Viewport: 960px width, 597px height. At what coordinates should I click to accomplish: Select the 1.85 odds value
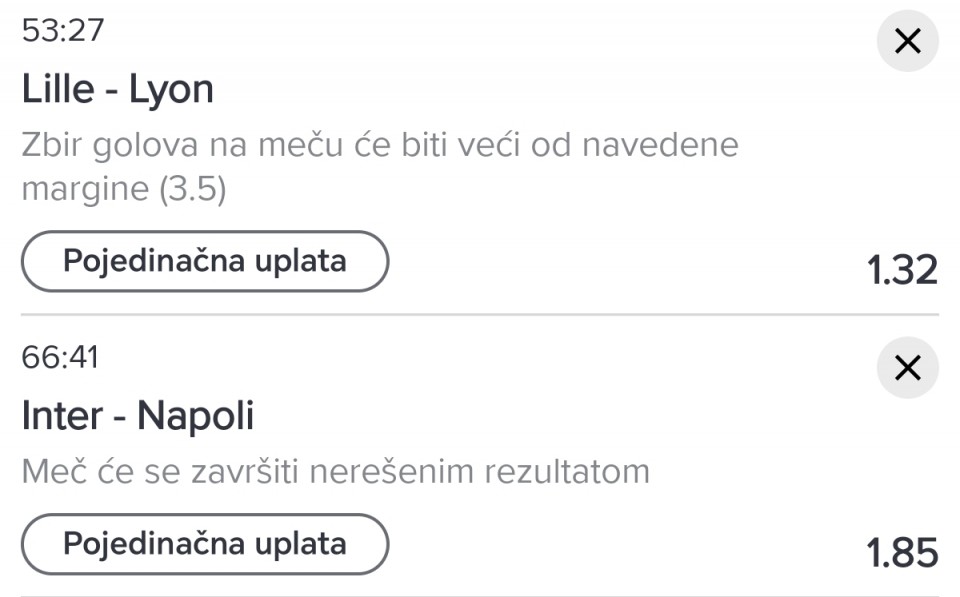pyautogui.click(x=901, y=553)
